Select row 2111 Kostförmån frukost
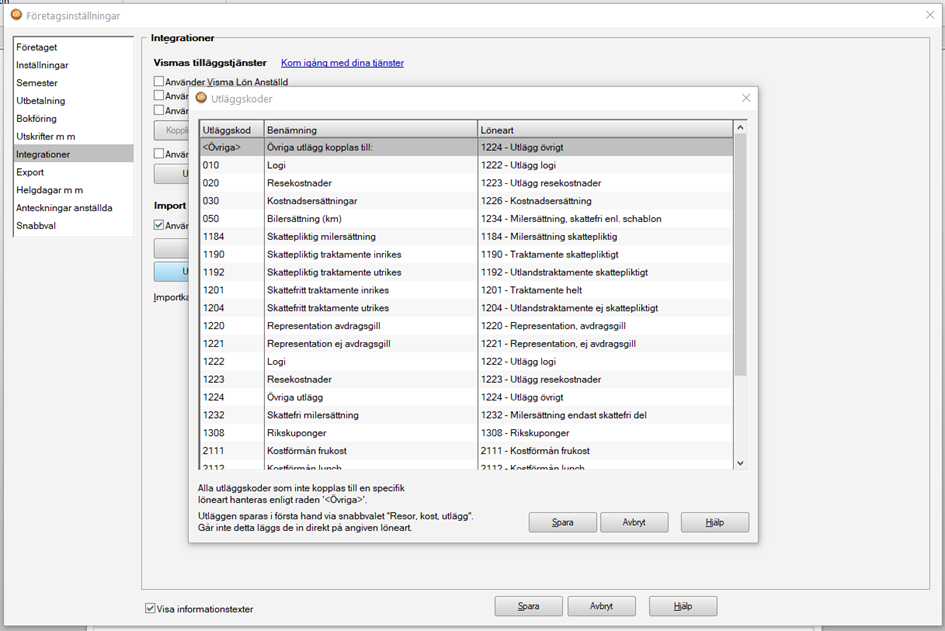 pos(466,451)
